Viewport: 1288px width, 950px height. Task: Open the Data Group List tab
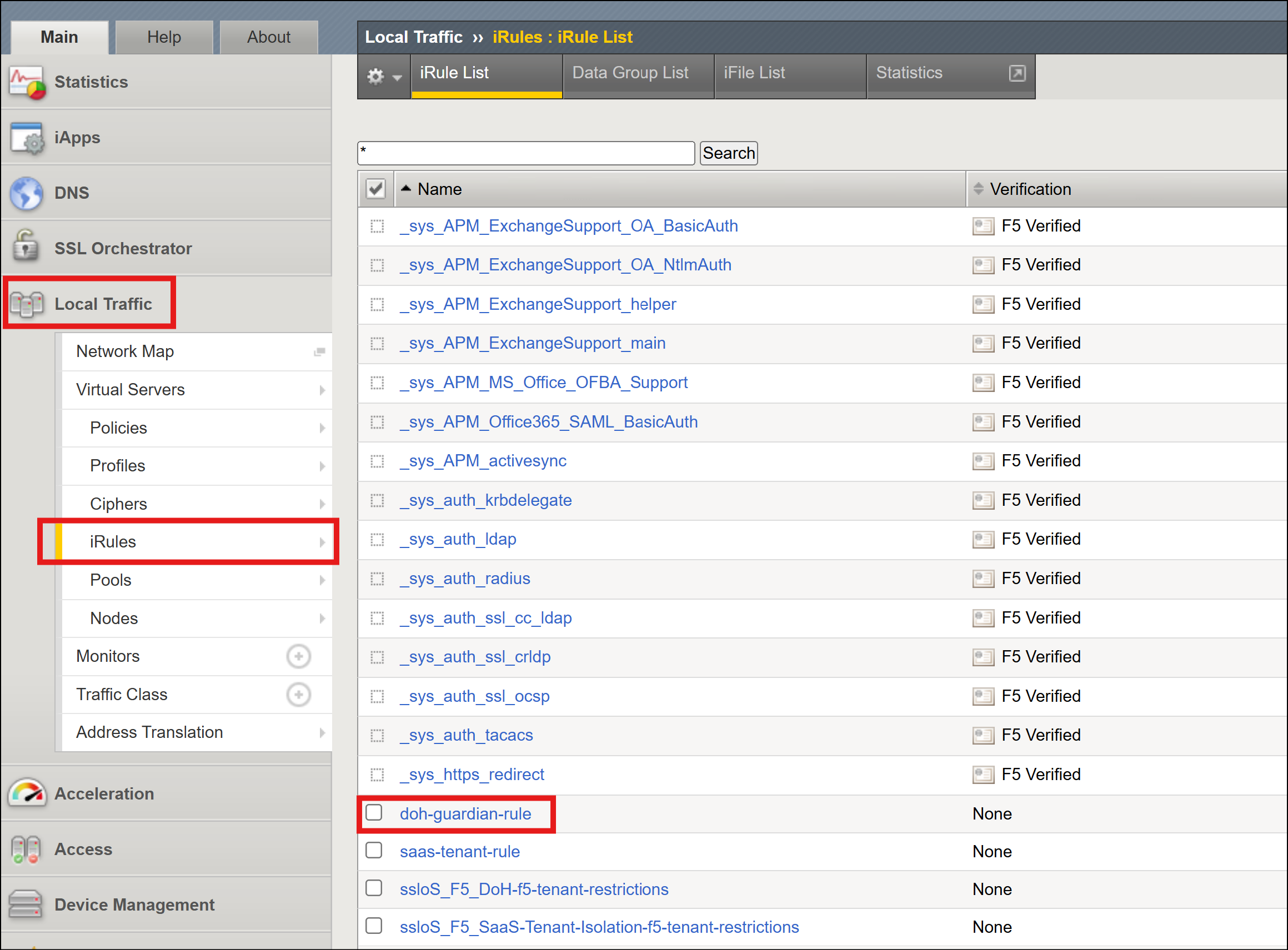tap(638, 76)
